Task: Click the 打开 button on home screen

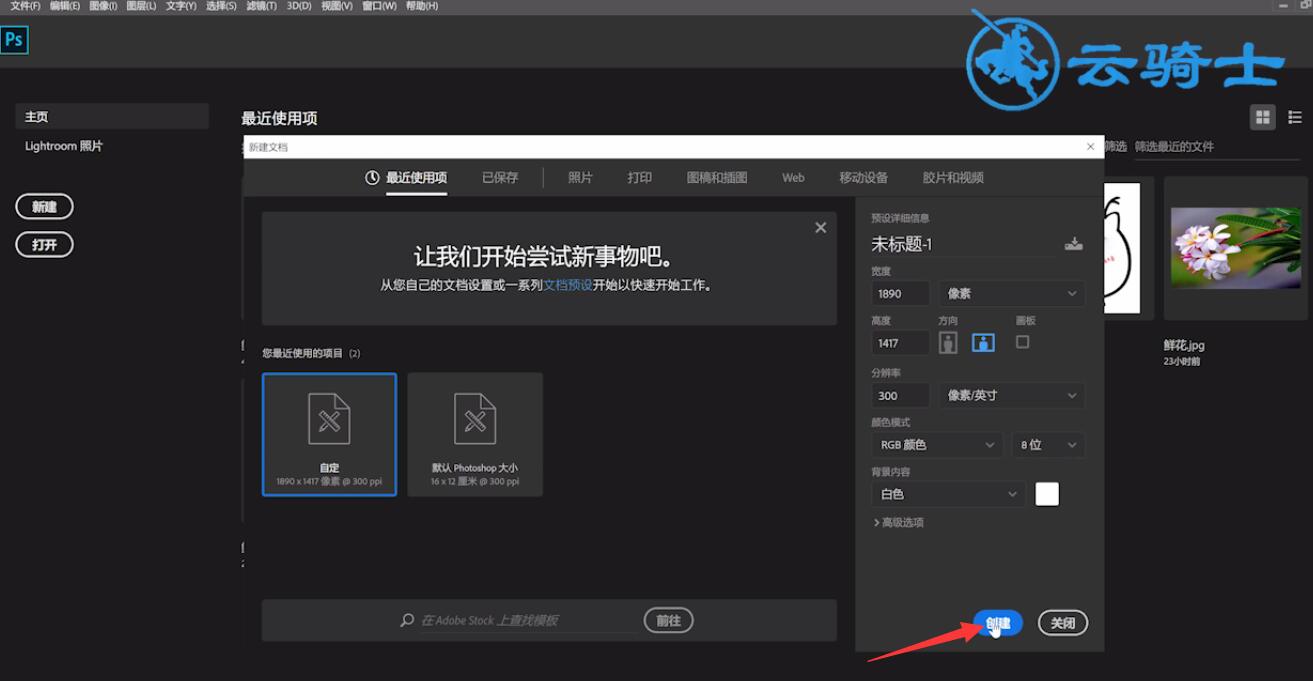Action: (x=44, y=245)
